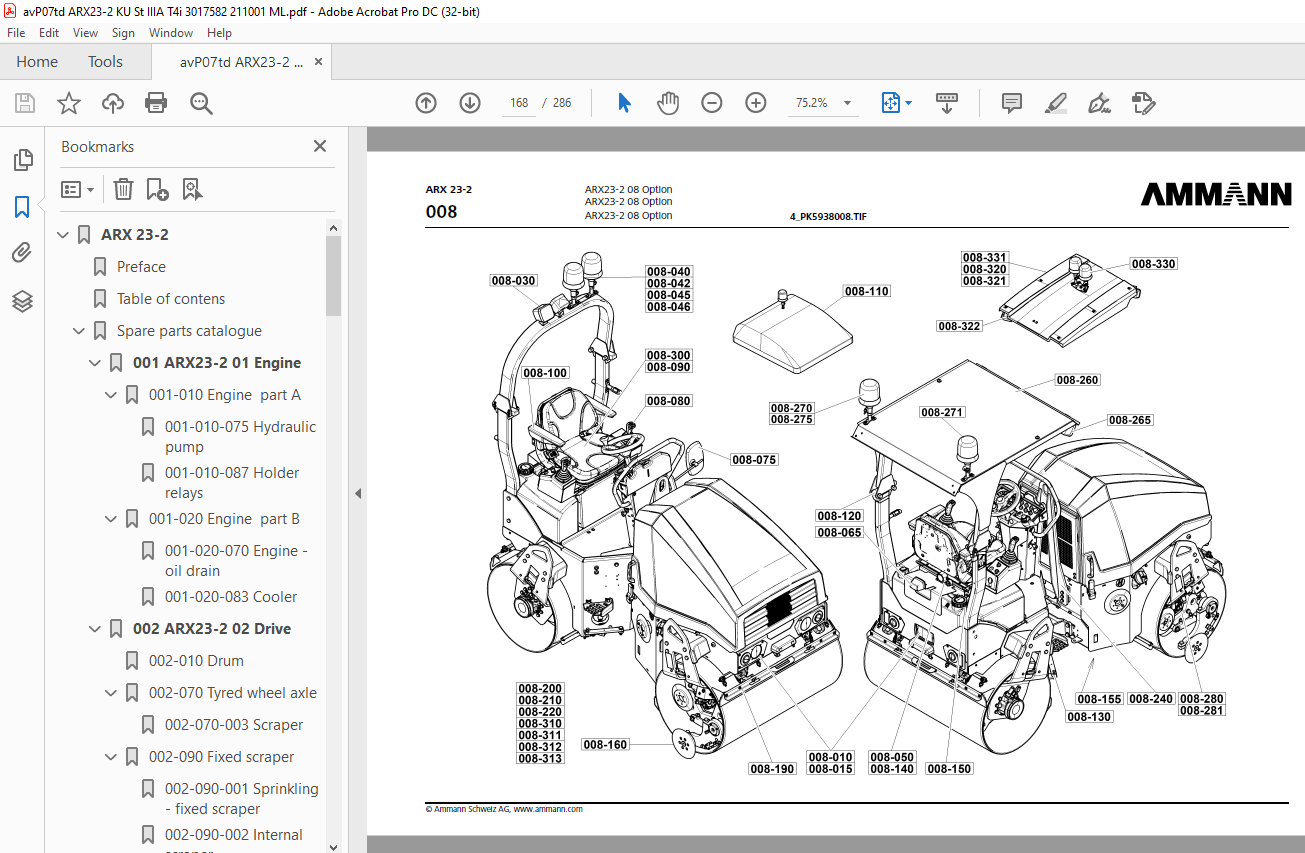This screenshot has width=1305, height=853.
Task: Close the avP07td ARX23-2 document tab
Action: tap(318, 62)
